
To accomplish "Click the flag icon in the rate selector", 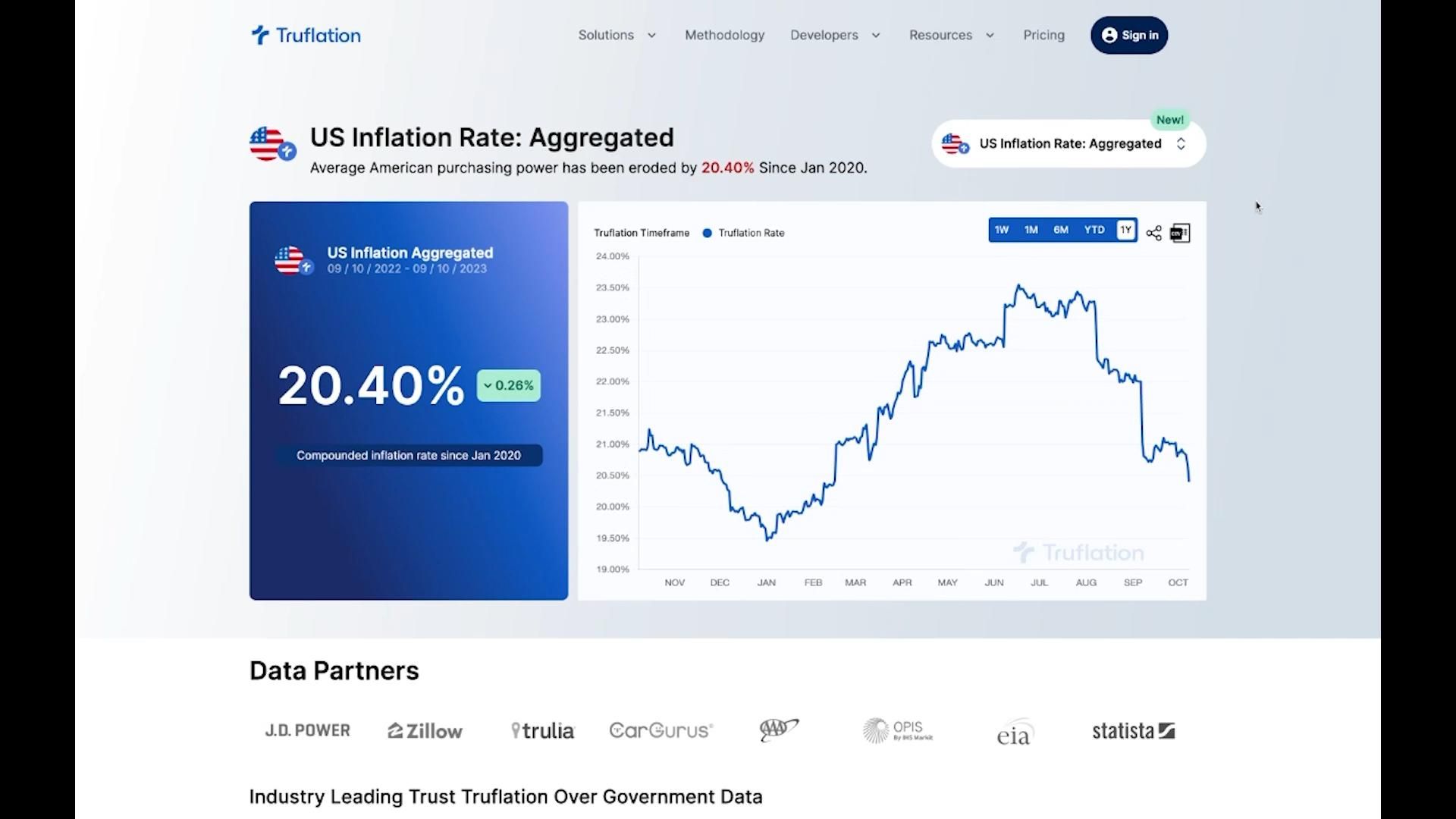I will [x=956, y=143].
